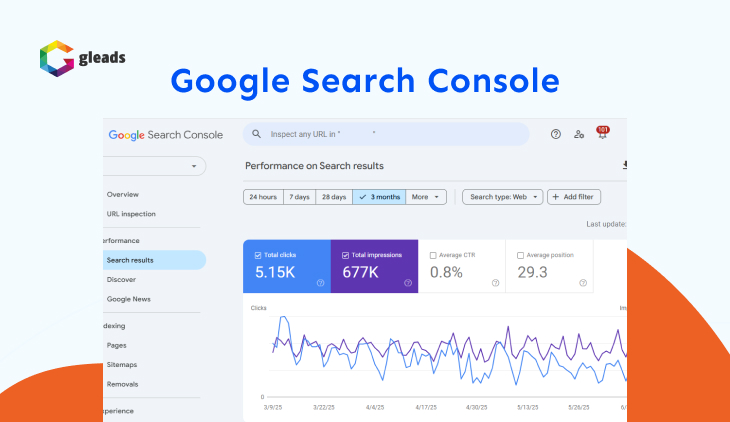Click the Experience section header in sidebar

tap(118, 411)
